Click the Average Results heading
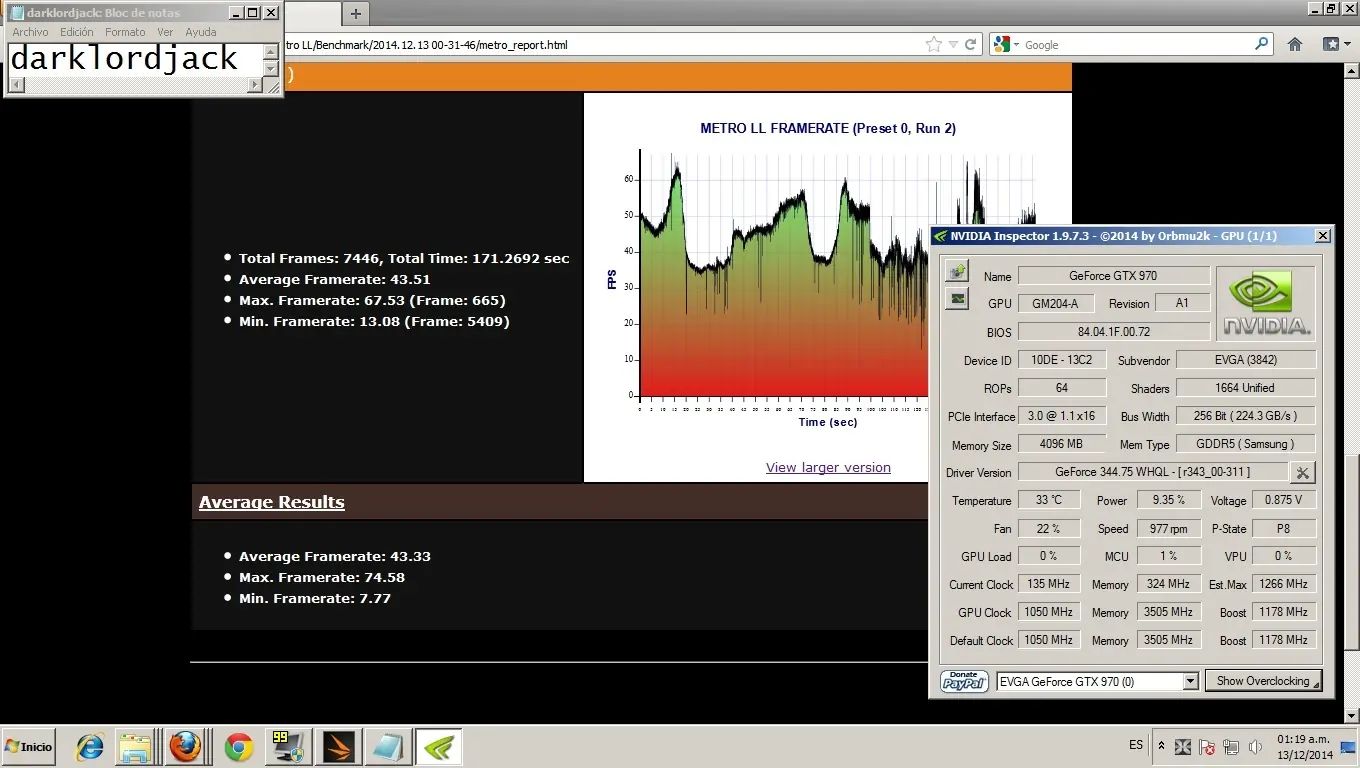Viewport: 1360px width, 768px height. tap(271, 502)
